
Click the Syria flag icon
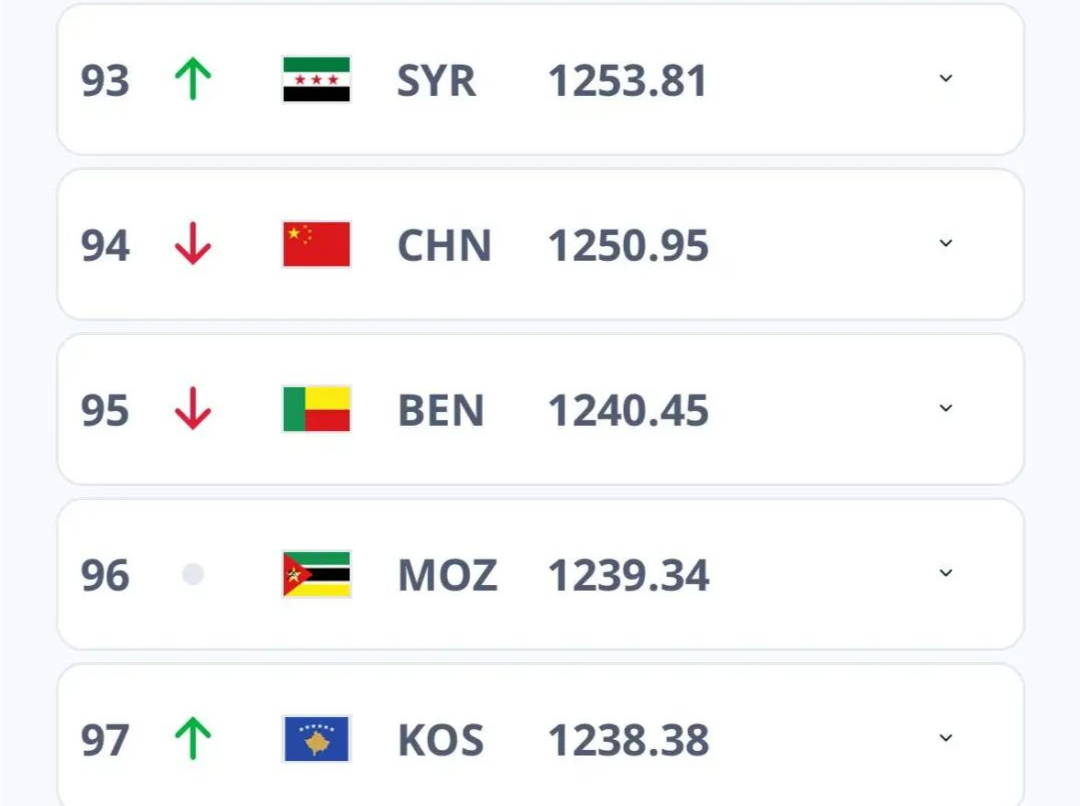pyautogui.click(x=316, y=79)
